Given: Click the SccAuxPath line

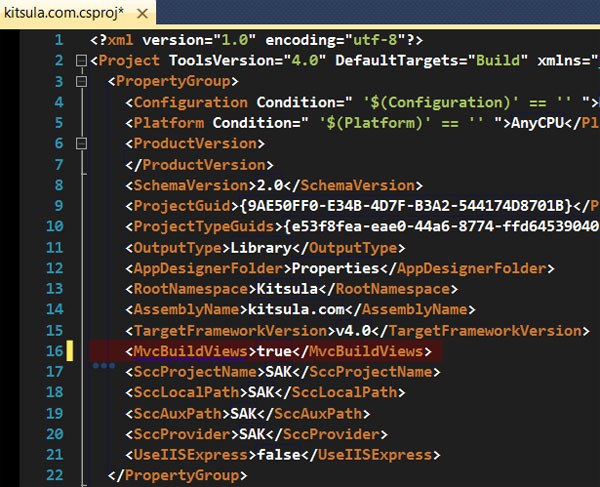Looking at the screenshot, I should pos(248,414).
